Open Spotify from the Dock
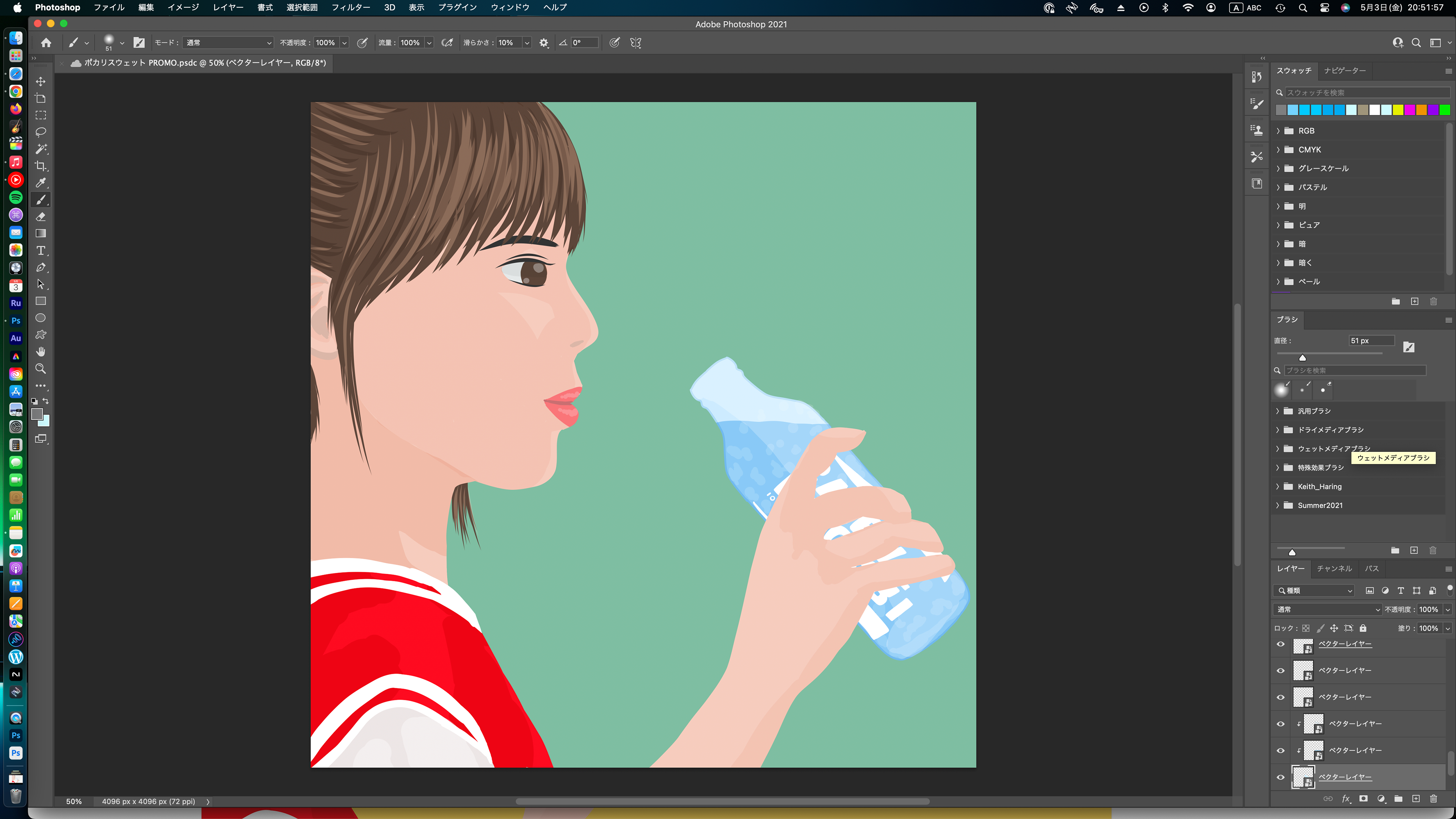Image resolution: width=1456 pixels, height=819 pixels. coord(16,197)
